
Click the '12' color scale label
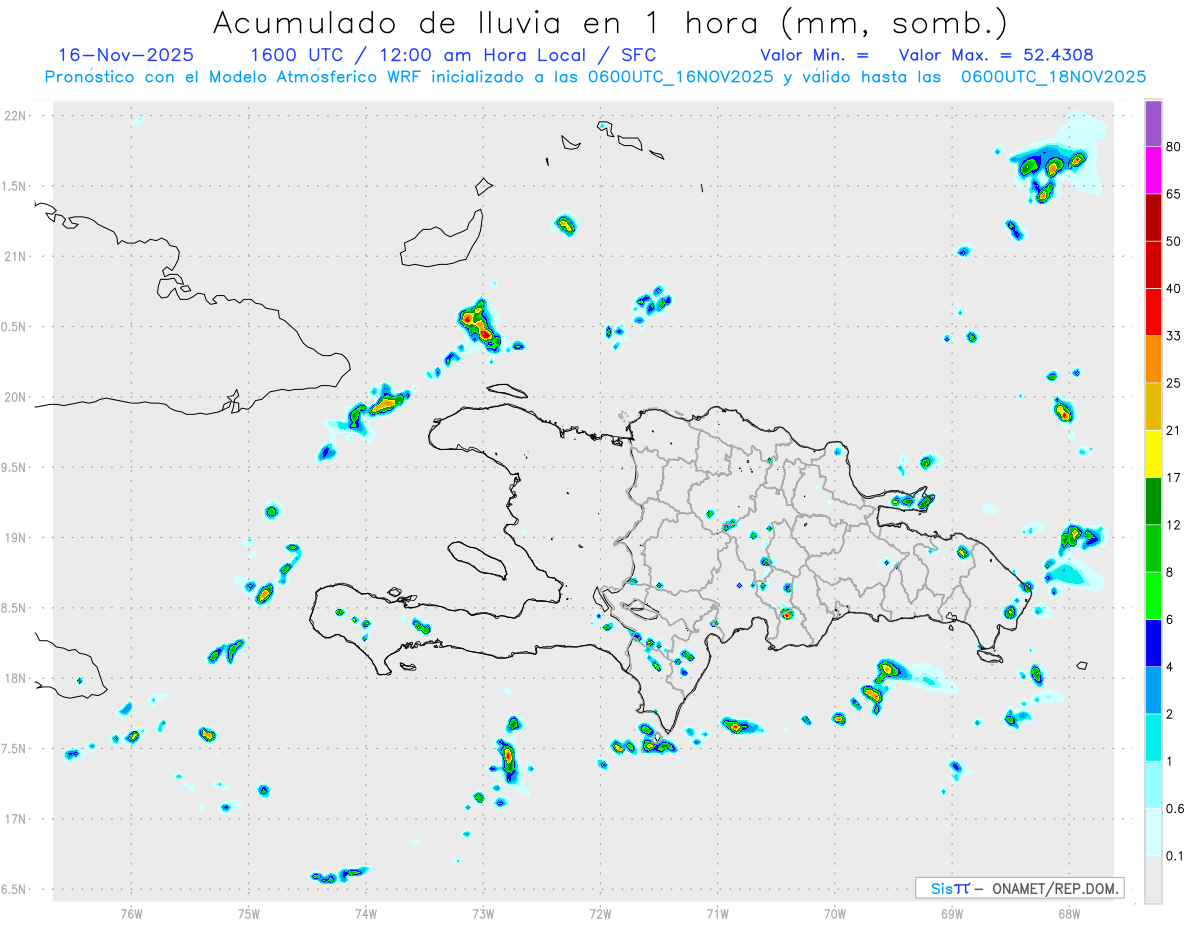pos(1174,525)
